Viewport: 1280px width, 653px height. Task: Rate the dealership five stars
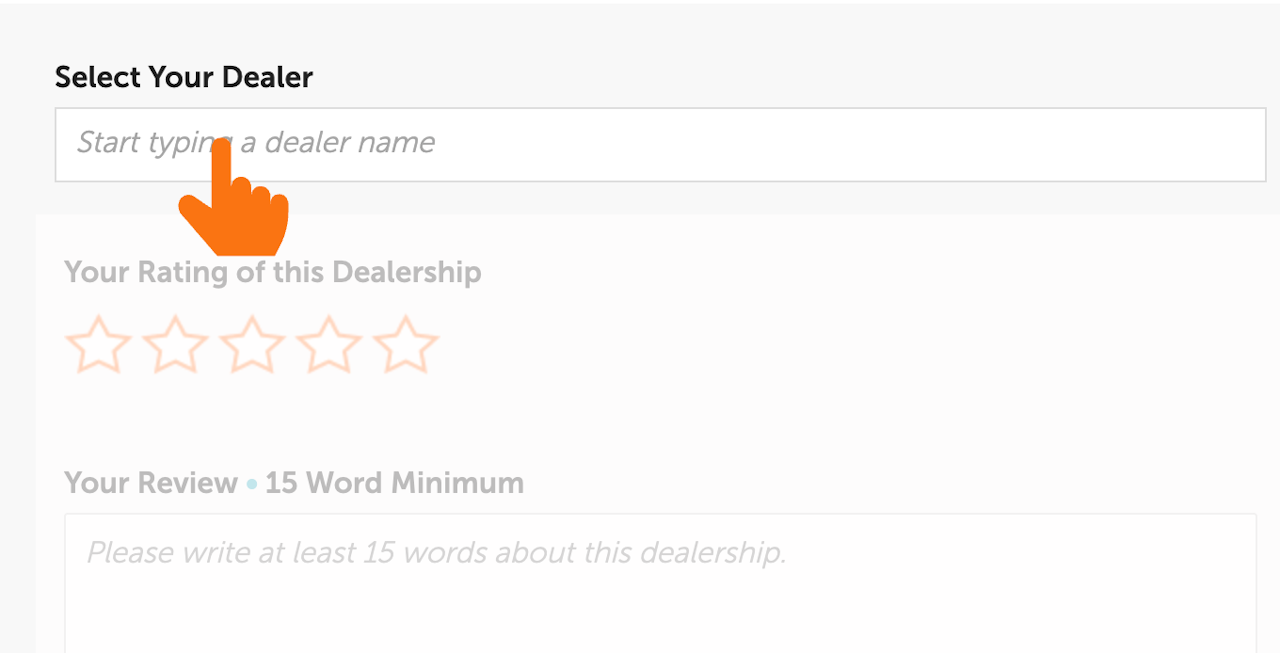pyautogui.click(x=406, y=345)
